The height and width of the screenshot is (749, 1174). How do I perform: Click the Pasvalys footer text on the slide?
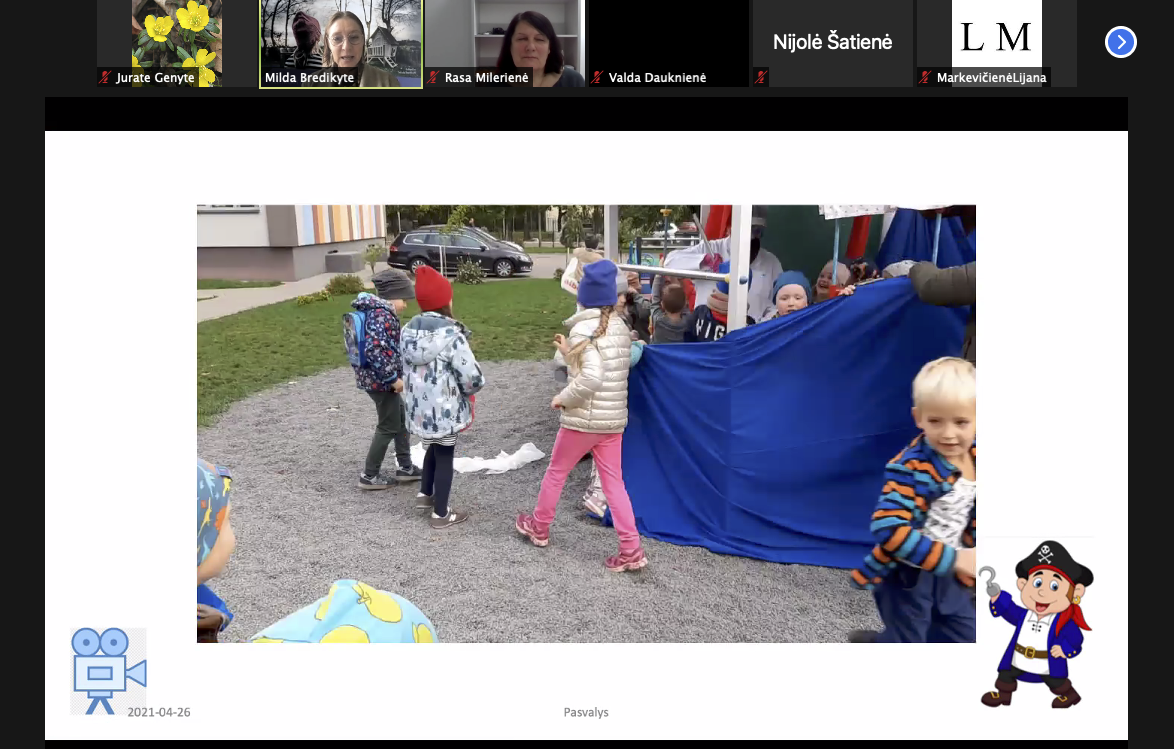(x=586, y=712)
